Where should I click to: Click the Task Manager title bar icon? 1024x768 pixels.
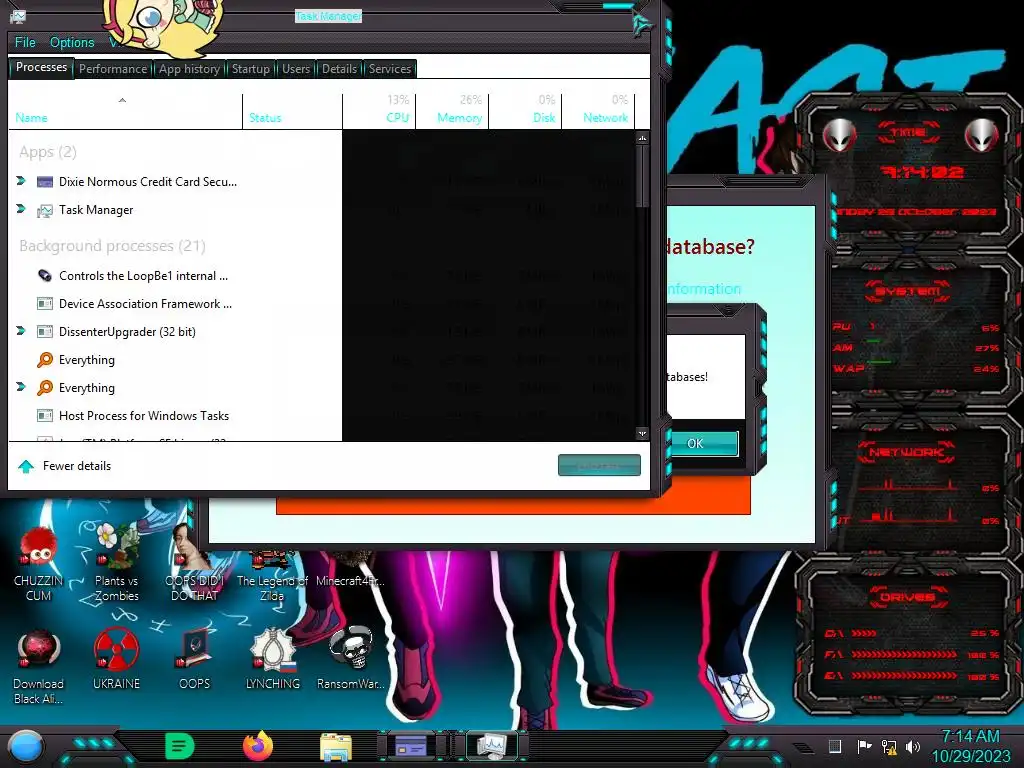coord(18,16)
